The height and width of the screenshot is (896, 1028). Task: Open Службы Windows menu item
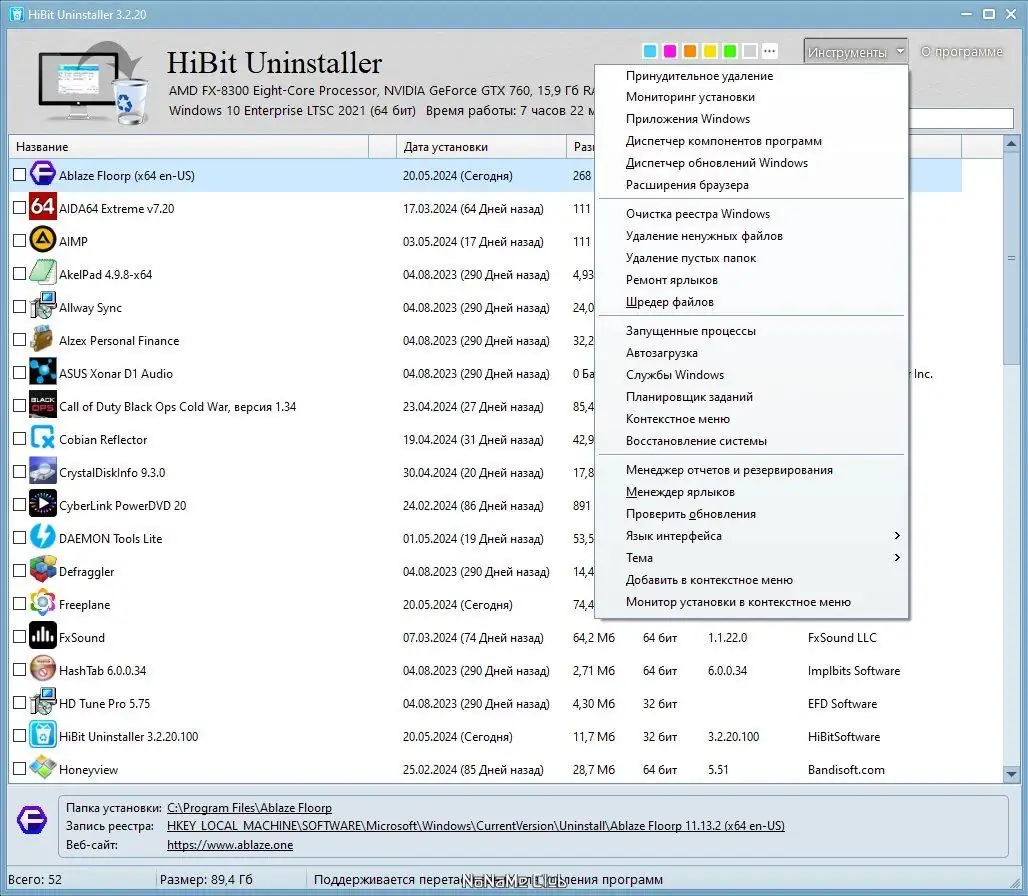click(751, 375)
